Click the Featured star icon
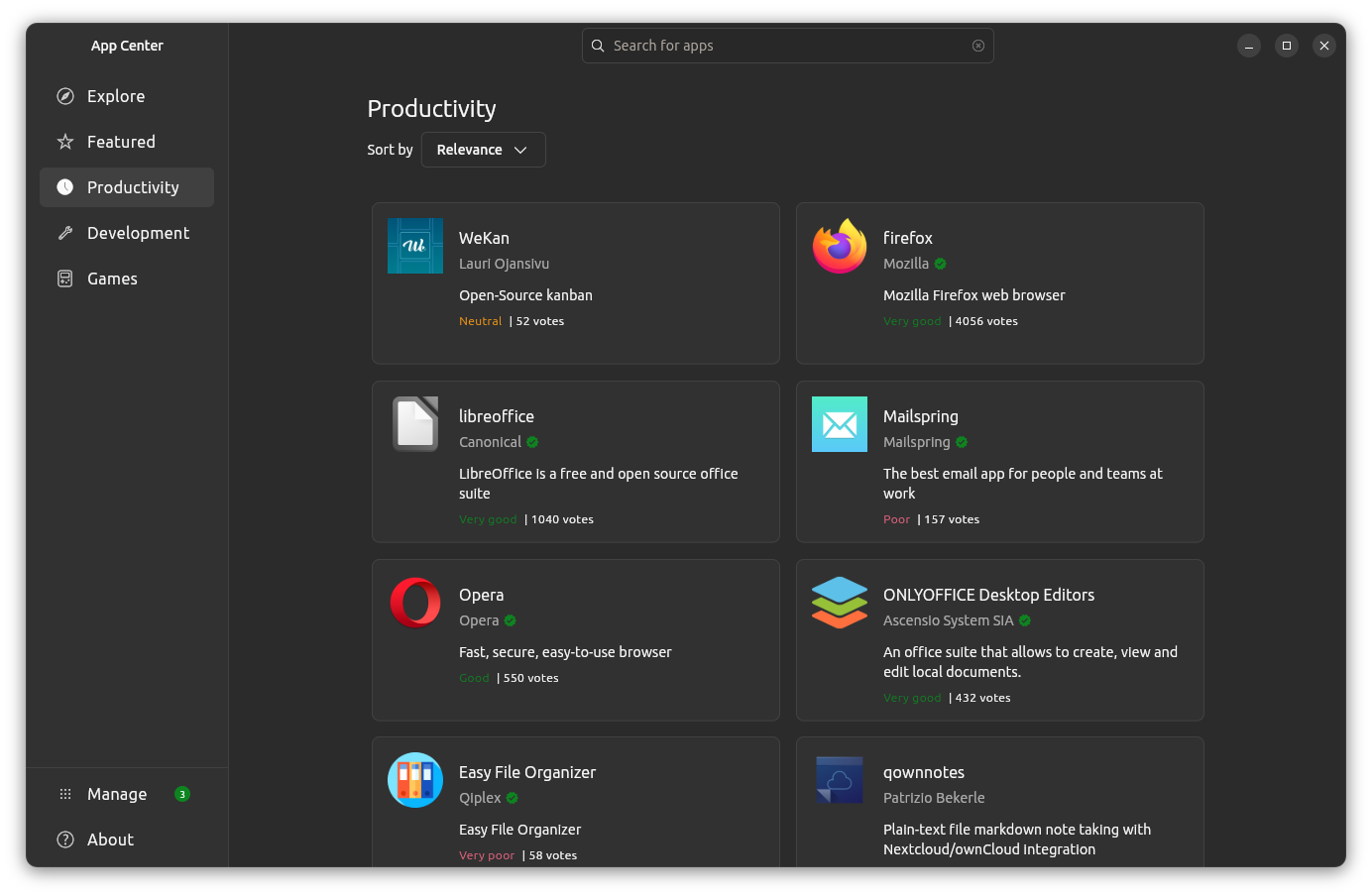The height and width of the screenshot is (896, 1372). (x=64, y=141)
